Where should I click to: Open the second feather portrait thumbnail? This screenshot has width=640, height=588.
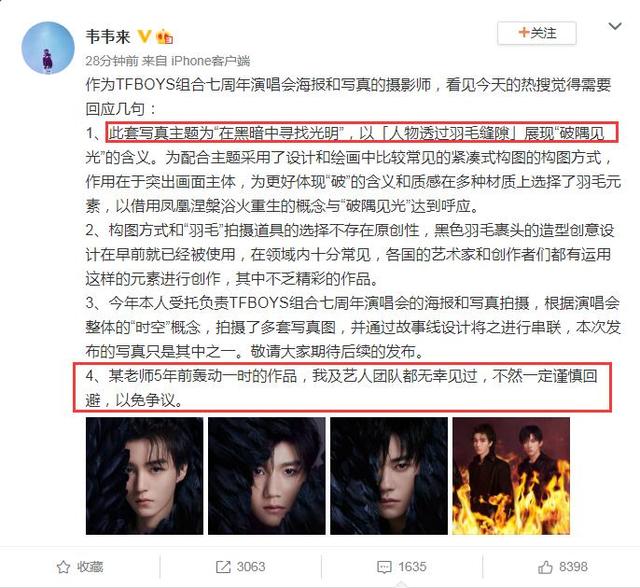click(267, 476)
